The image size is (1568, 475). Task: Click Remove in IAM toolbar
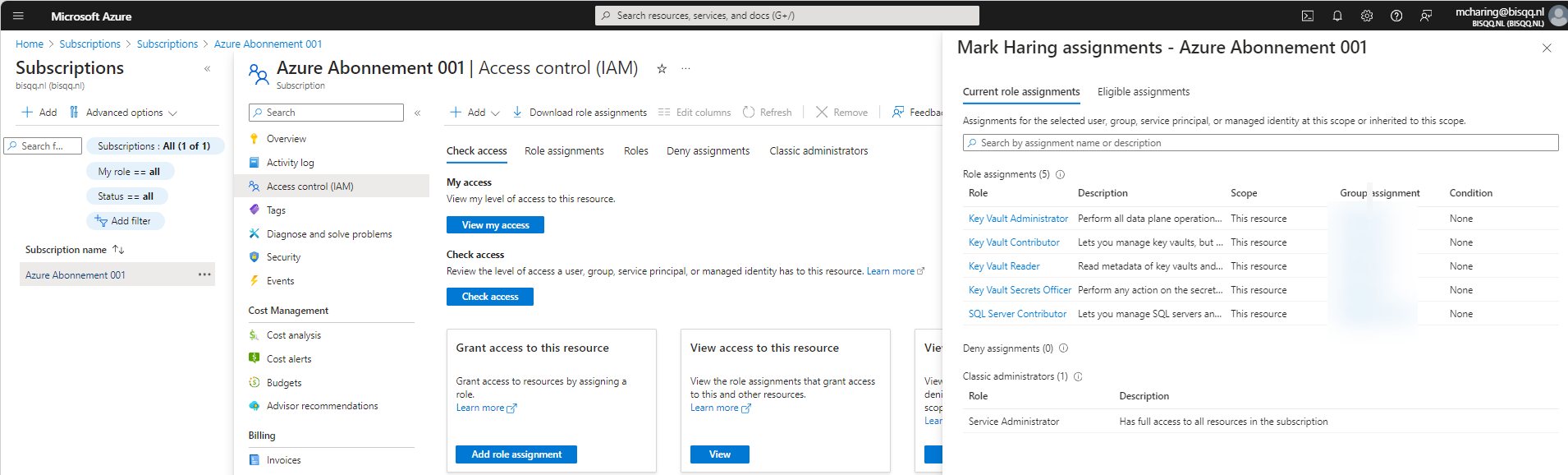[x=841, y=113]
